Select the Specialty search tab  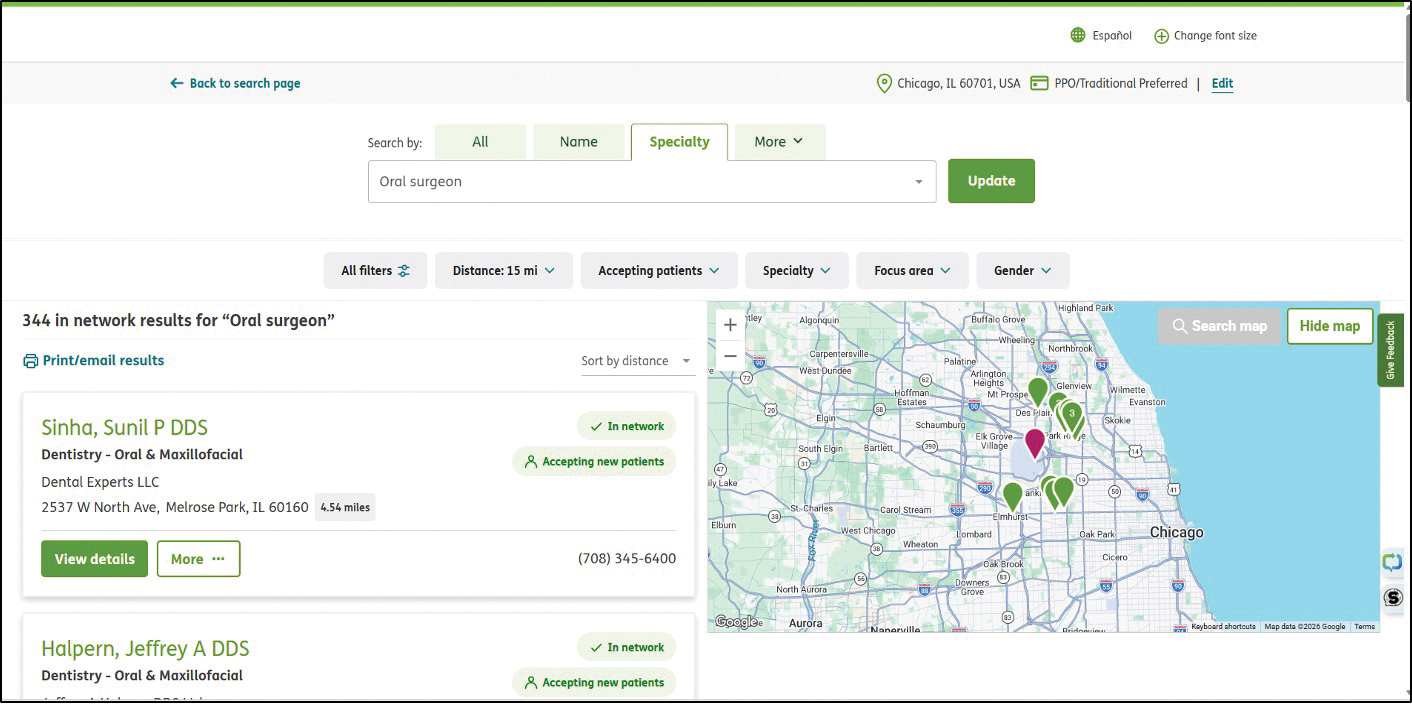[x=679, y=142]
